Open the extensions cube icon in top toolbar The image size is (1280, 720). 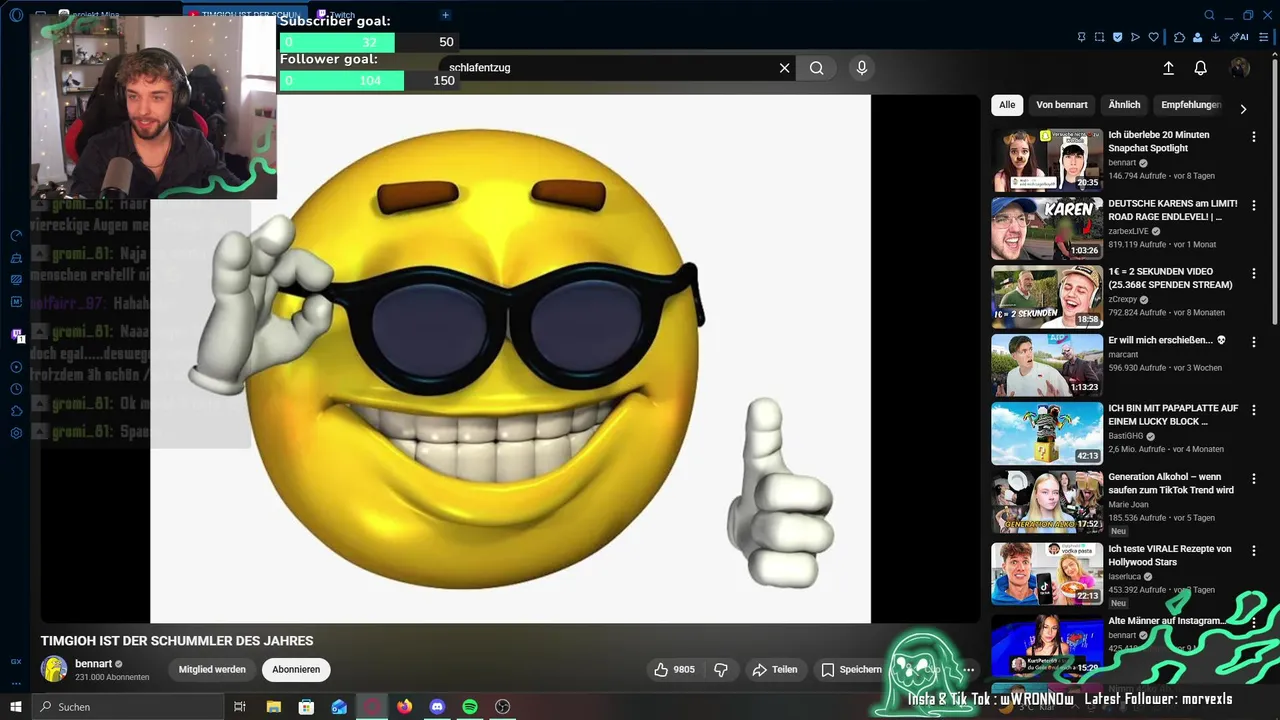pyautogui.click(x=1179, y=37)
